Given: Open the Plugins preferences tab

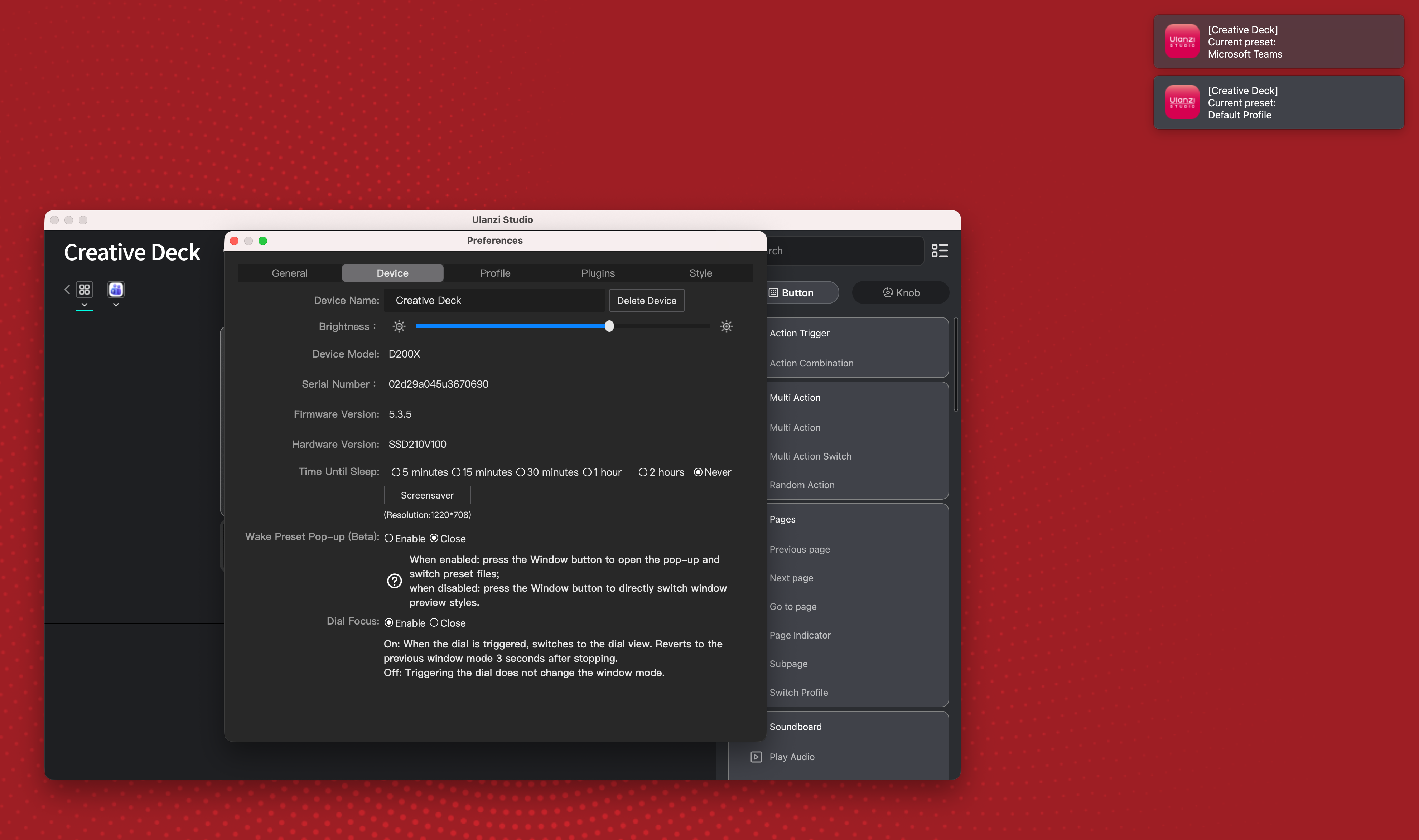Looking at the screenshot, I should 598,273.
